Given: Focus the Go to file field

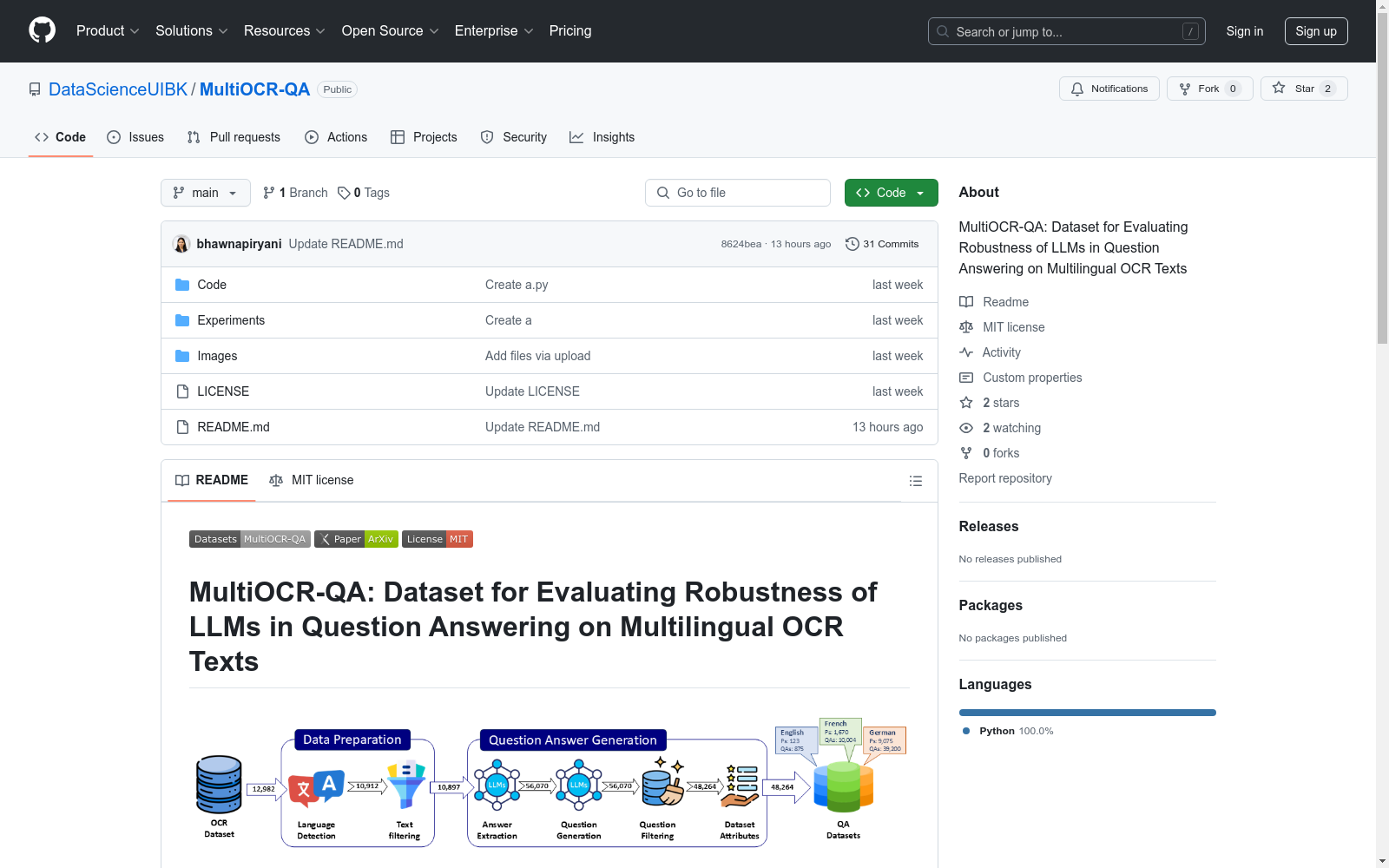Looking at the screenshot, I should (738, 193).
